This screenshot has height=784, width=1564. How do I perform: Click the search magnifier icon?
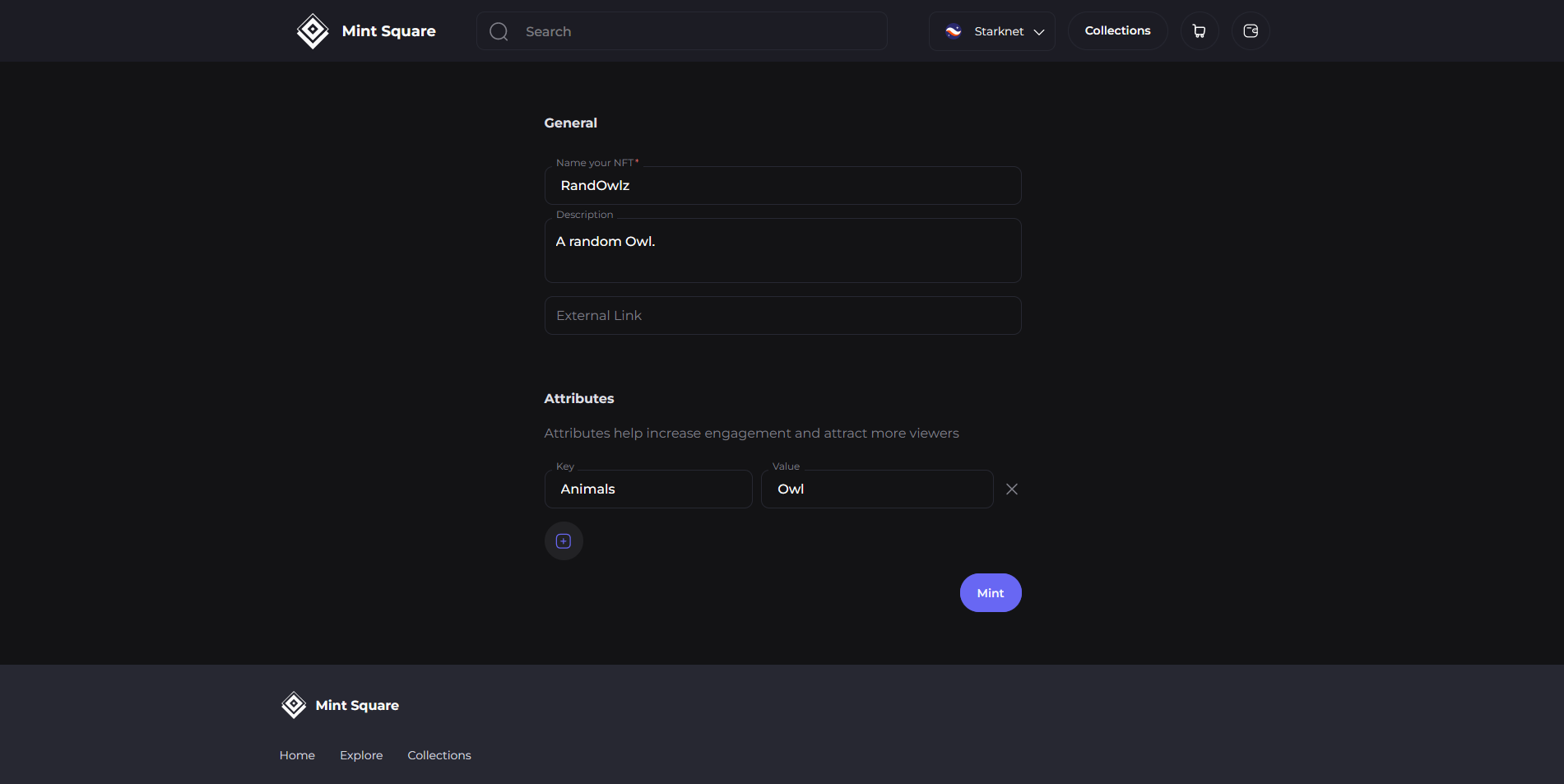pyautogui.click(x=499, y=31)
